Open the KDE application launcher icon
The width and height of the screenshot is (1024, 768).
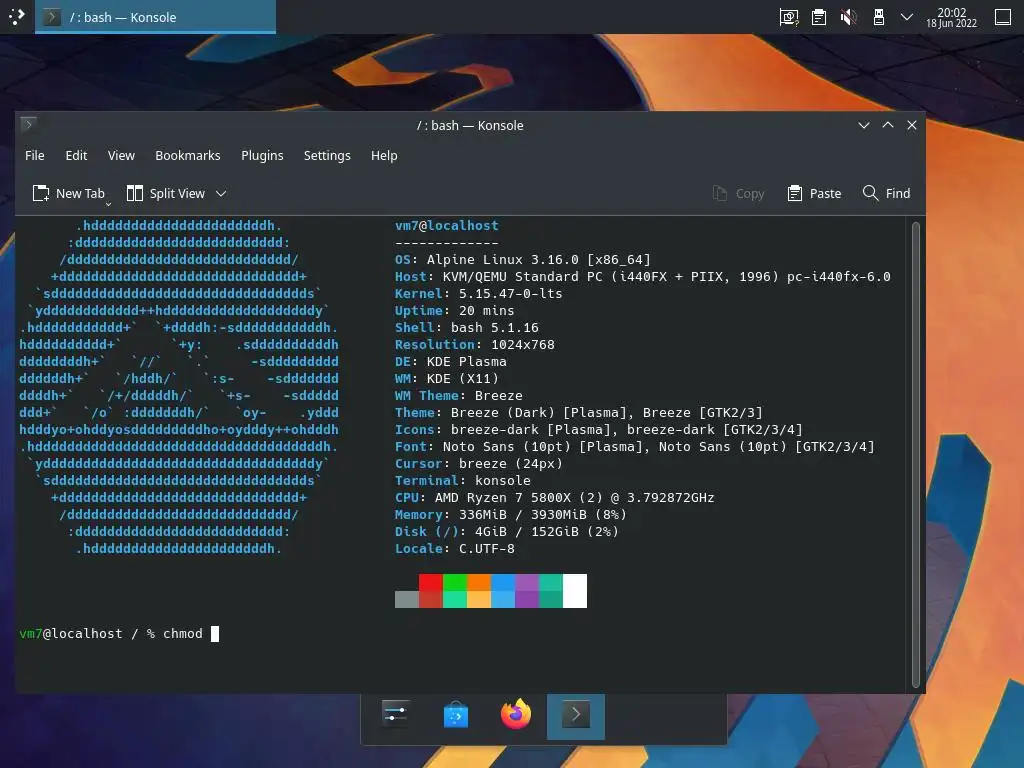[x=16, y=17]
